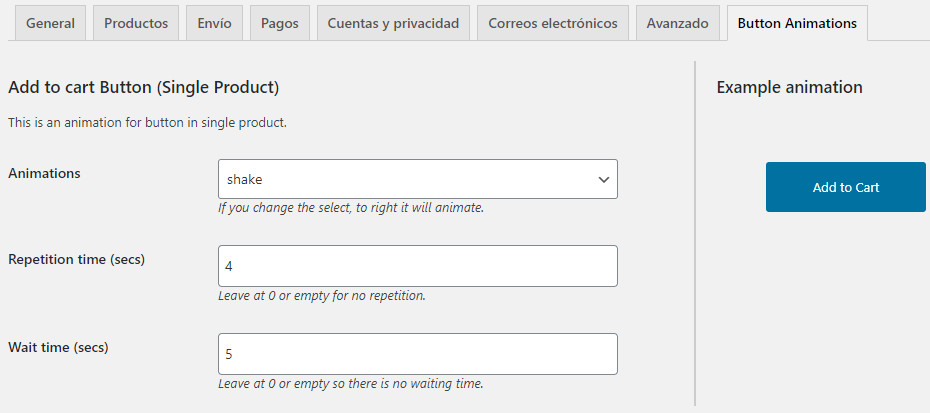The height and width of the screenshot is (413, 930).
Task: Switch to Correos electrónicos tab
Action: pos(553,24)
